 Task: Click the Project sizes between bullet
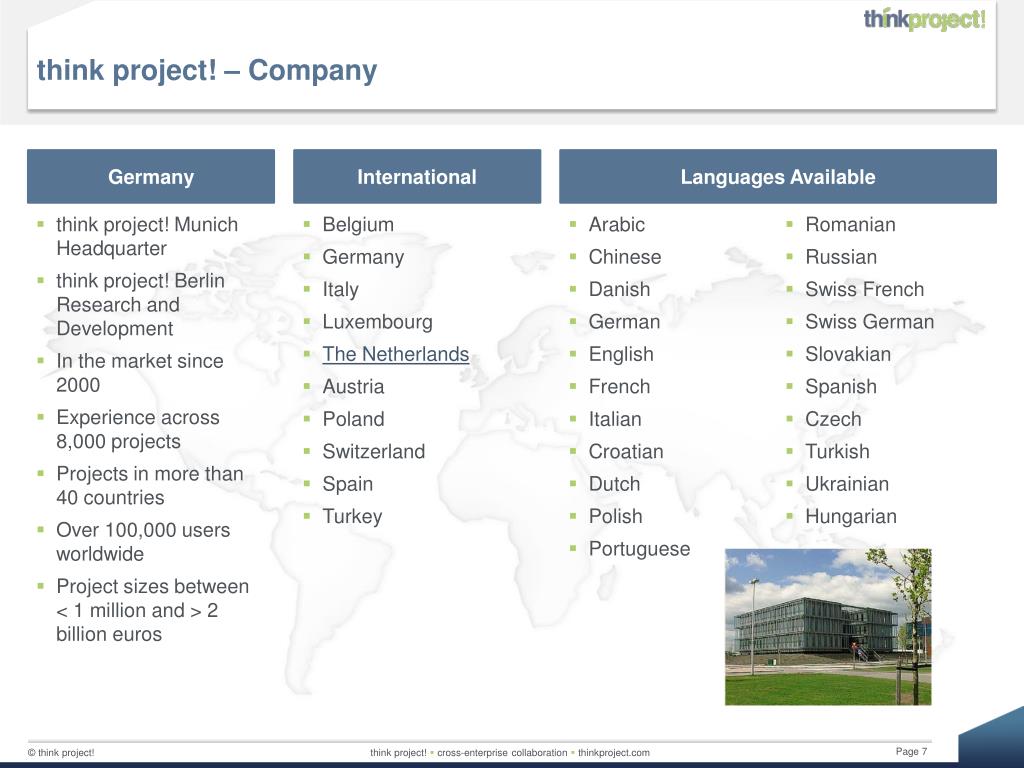tap(152, 611)
